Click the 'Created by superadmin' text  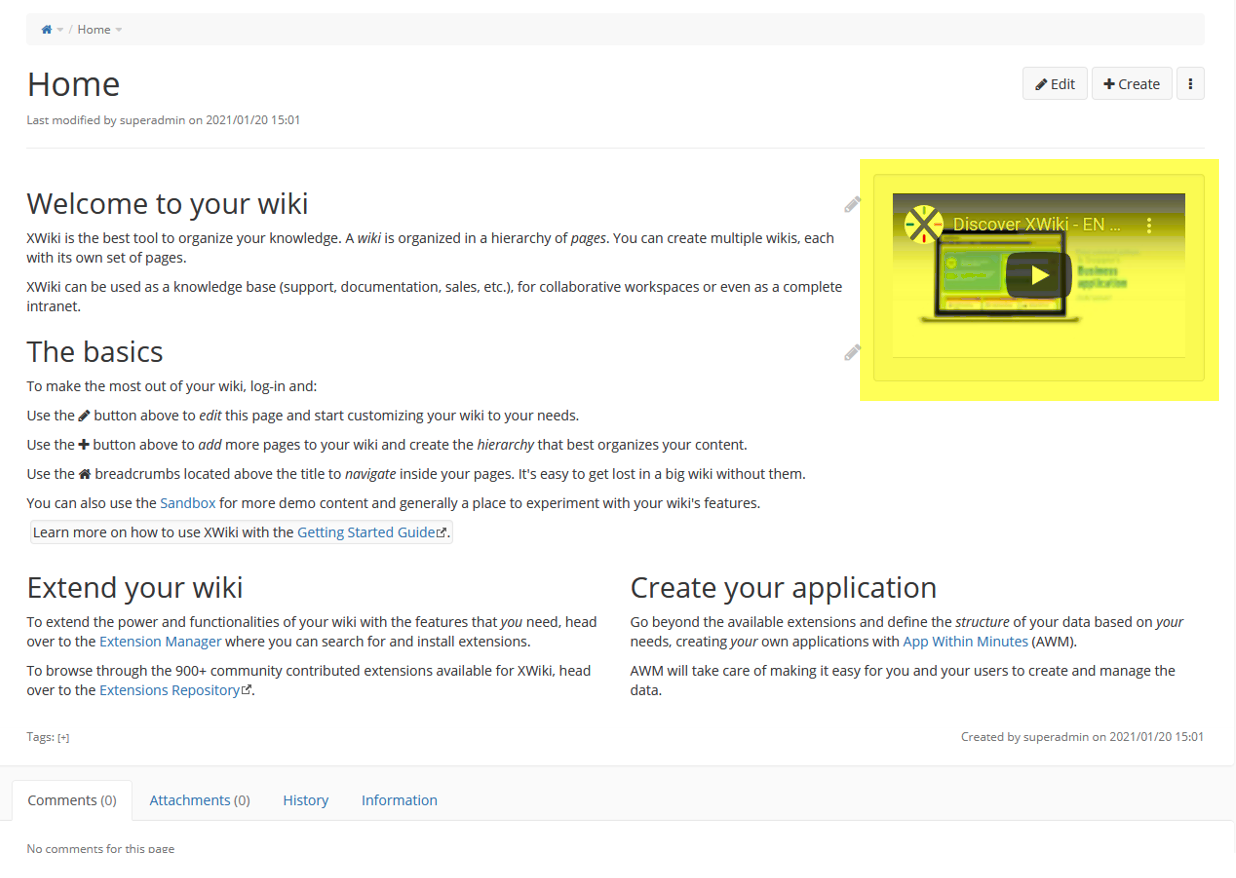[x=1082, y=737]
